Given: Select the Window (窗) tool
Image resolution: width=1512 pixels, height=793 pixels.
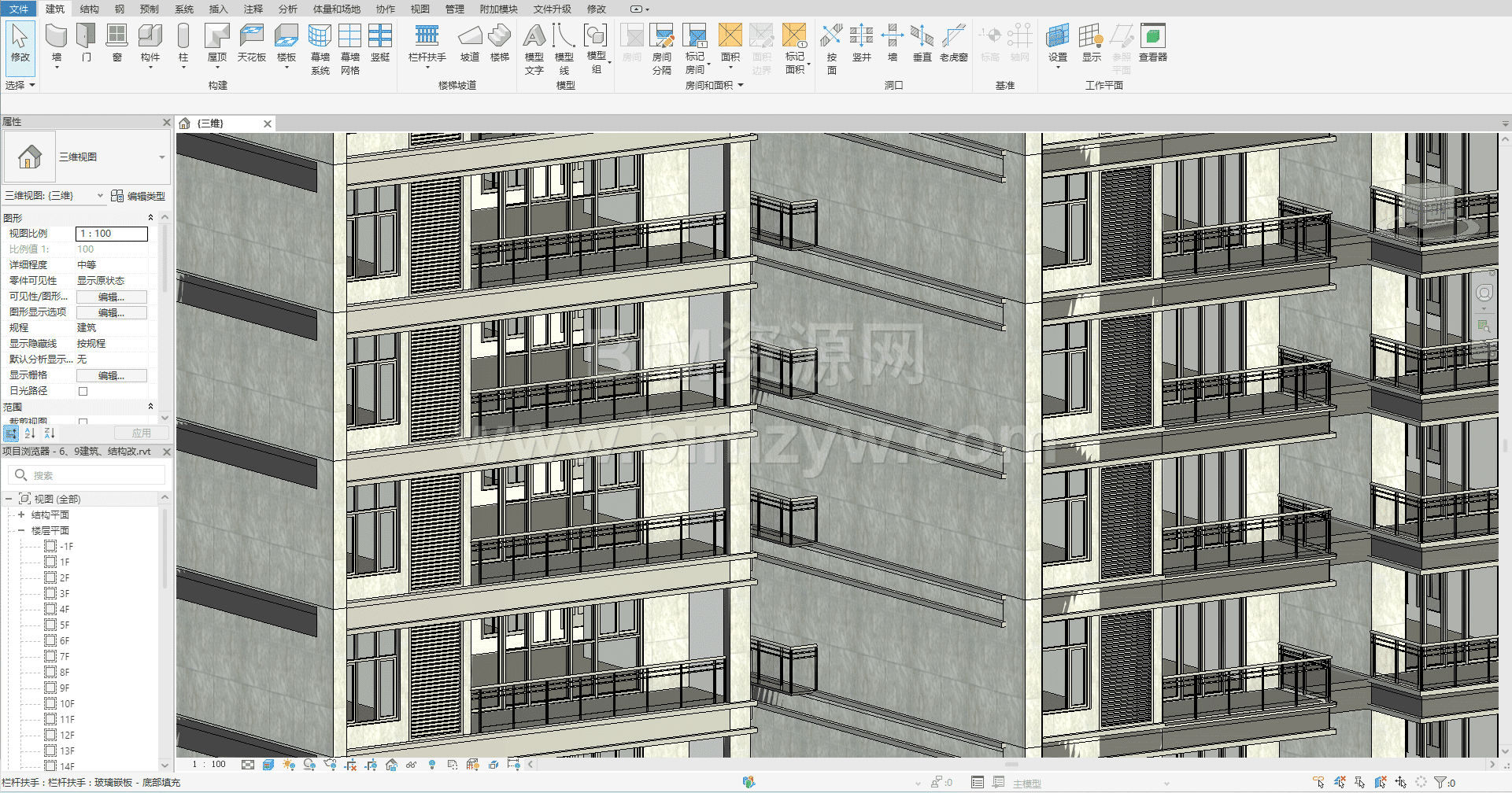Looking at the screenshot, I should [116, 38].
